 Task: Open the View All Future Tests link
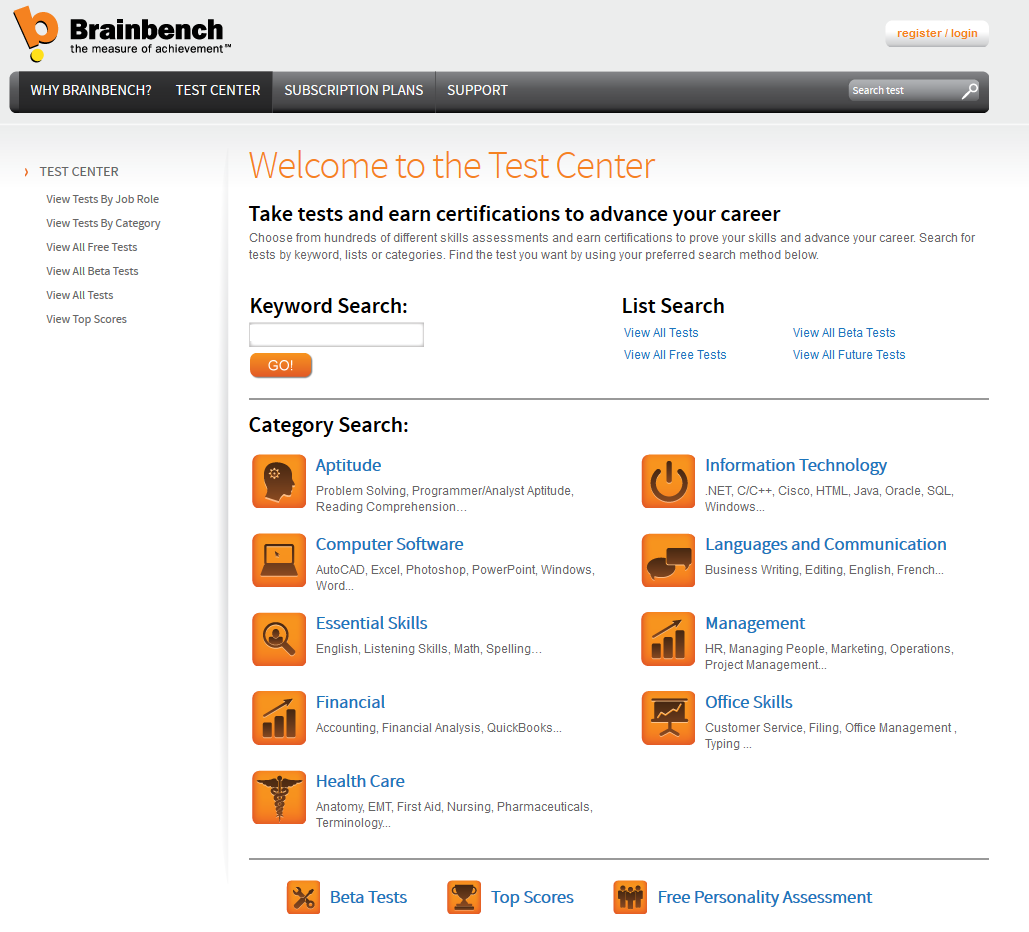(x=848, y=354)
